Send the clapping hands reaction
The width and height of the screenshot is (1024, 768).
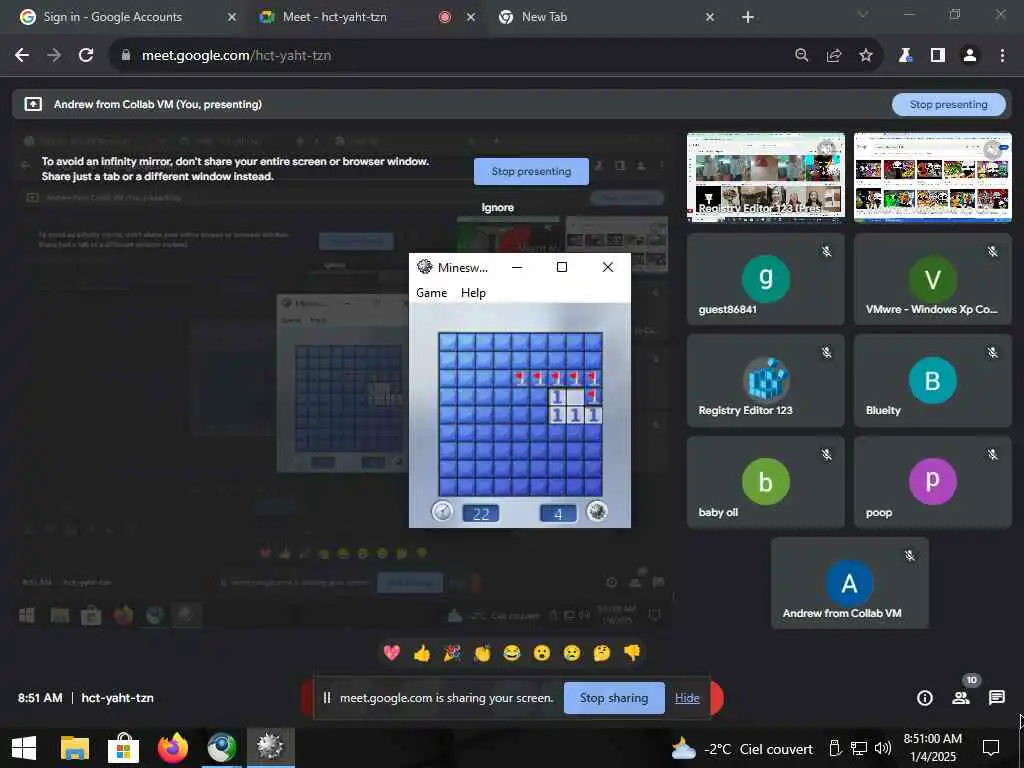482,652
